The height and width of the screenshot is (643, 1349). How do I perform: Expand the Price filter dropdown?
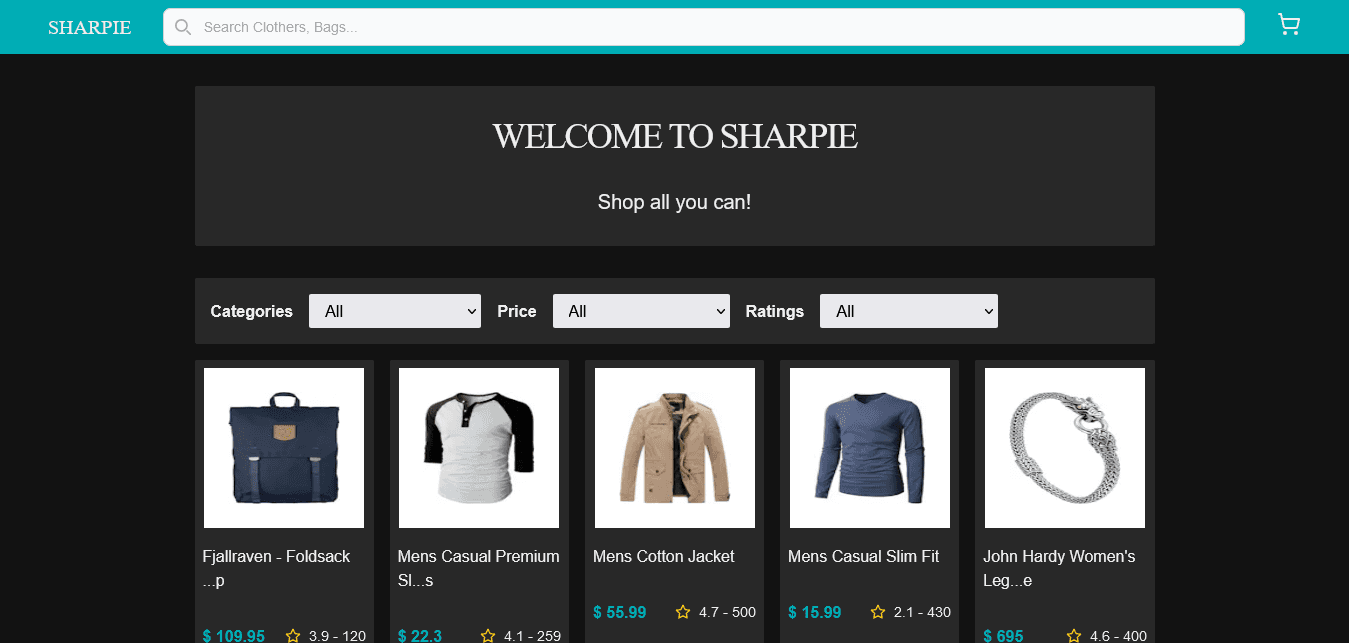pos(641,311)
